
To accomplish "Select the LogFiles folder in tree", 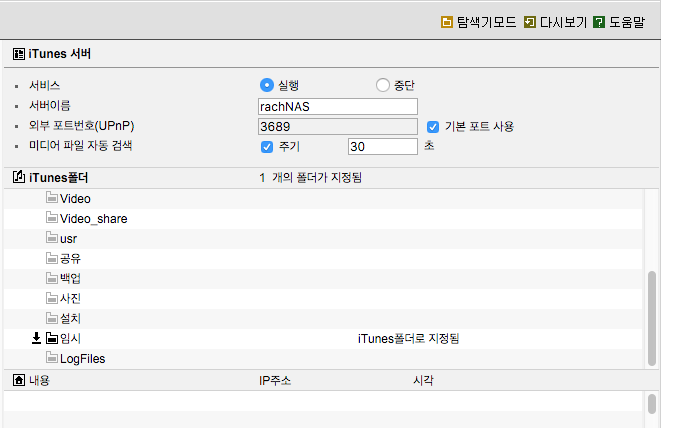I will (82, 359).
